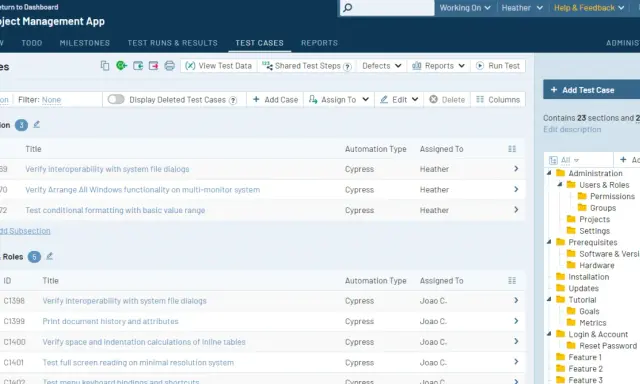Open row arrow for Test conditional formatting case
The image size is (640, 384).
tap(516, 210)
